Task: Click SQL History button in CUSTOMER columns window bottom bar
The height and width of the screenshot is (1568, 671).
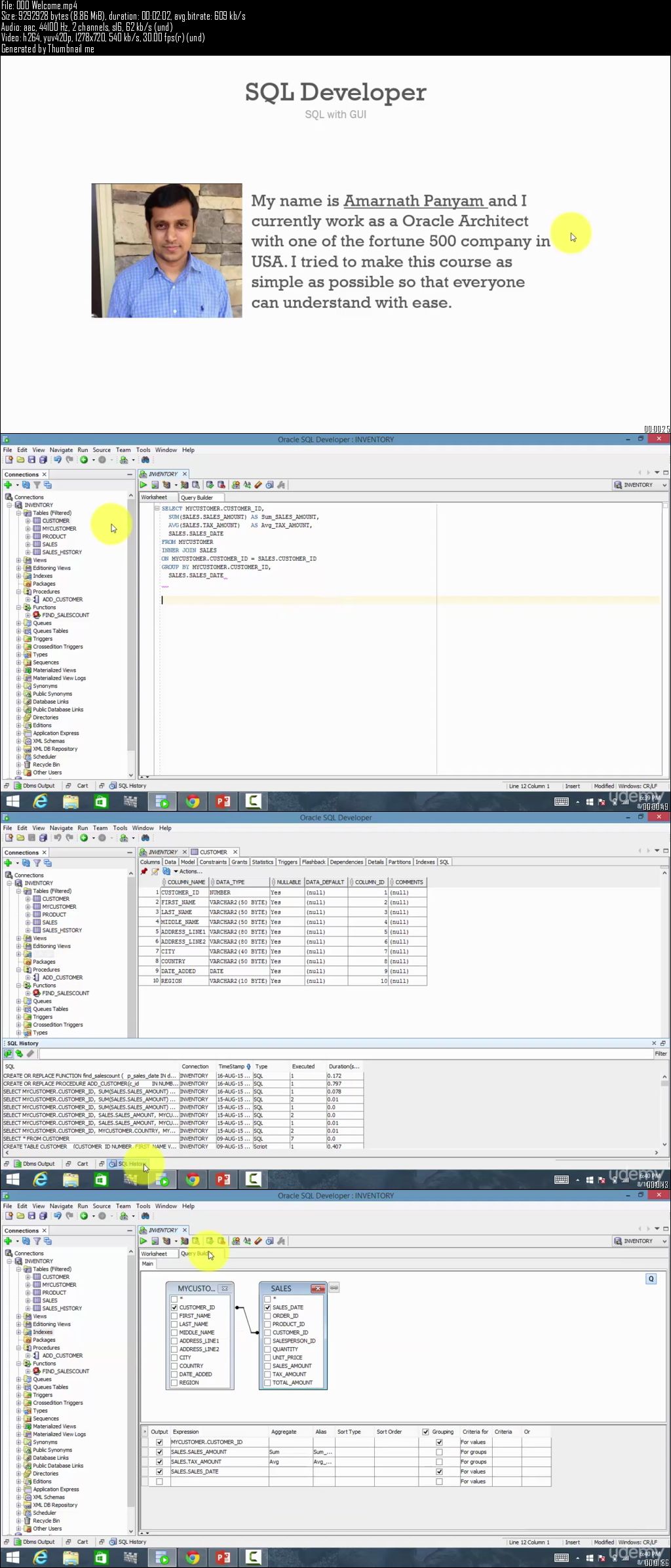Action: click(x=128, y=1164)
